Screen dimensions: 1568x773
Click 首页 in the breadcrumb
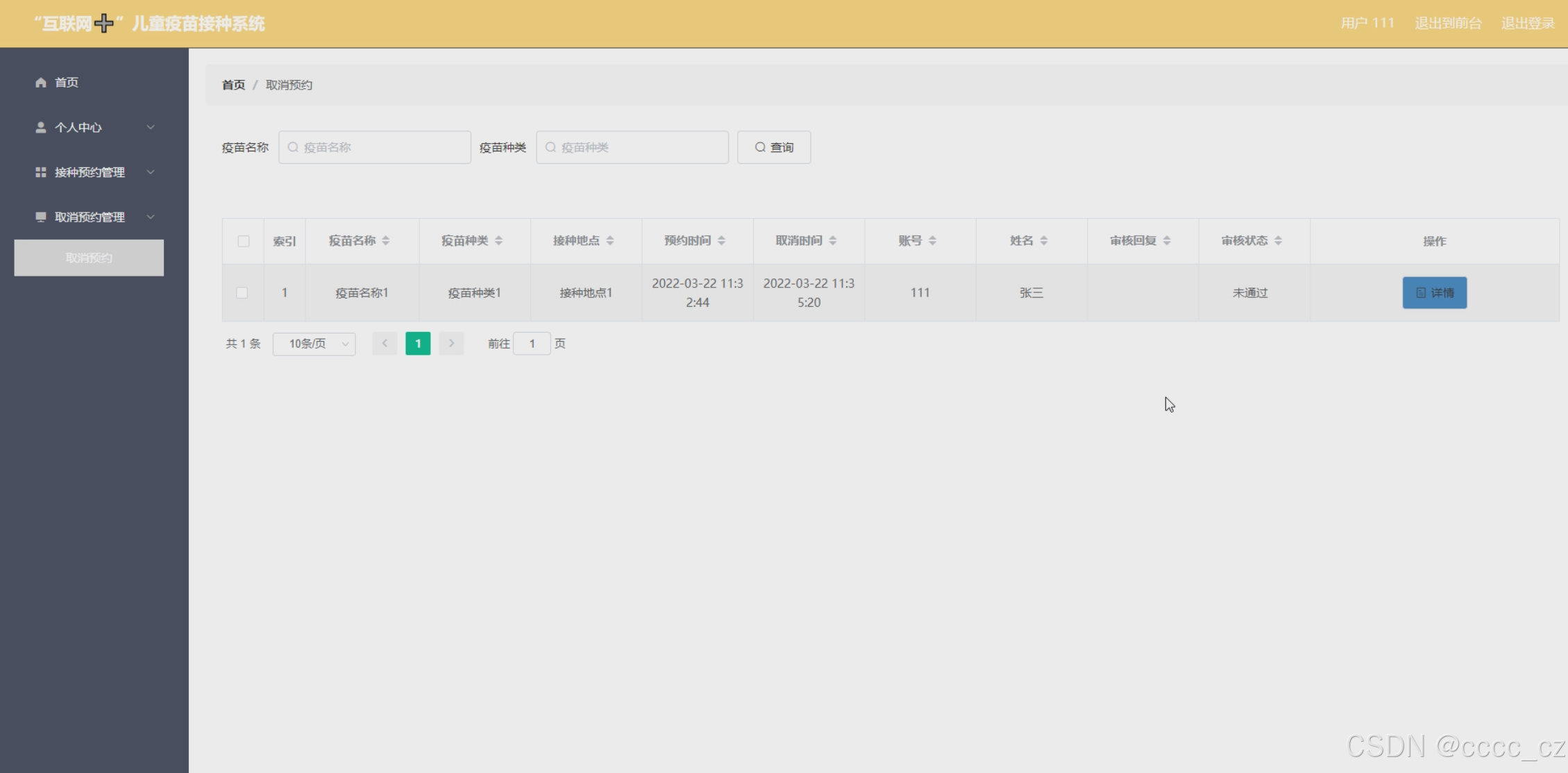(x=233, y=85)
